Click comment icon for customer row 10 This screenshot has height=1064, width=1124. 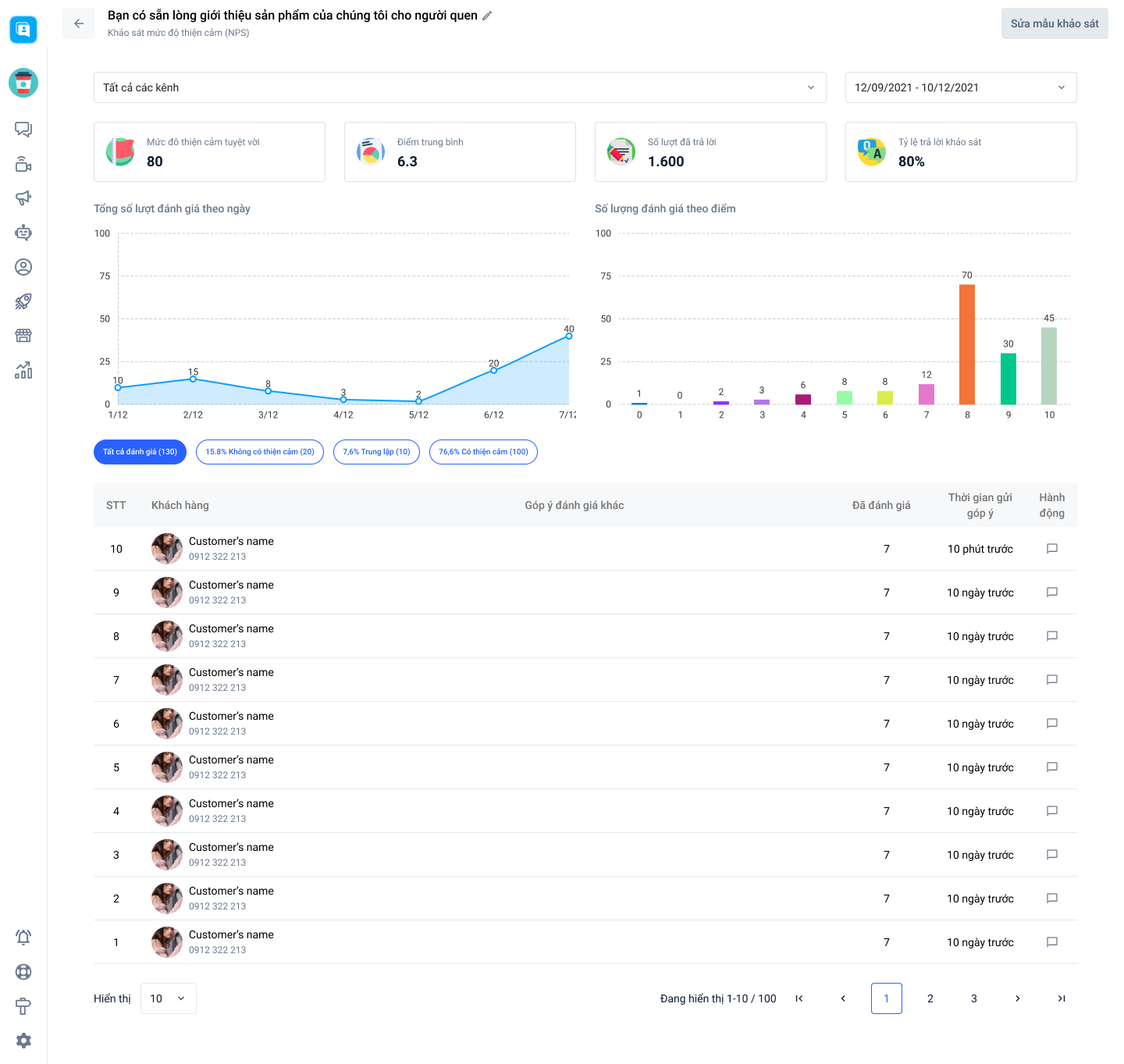click(x=1051, y=549)
